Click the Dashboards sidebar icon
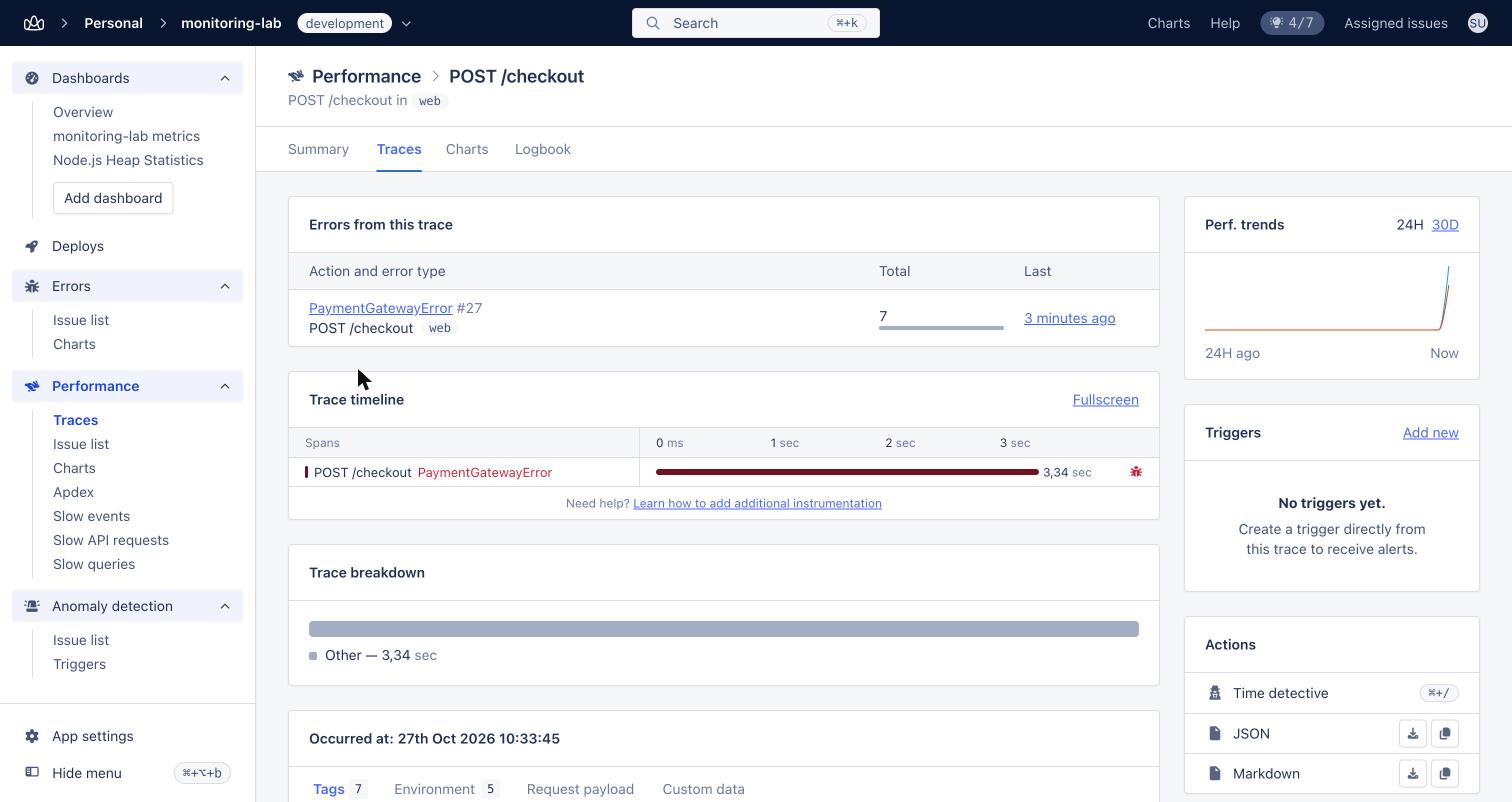Image resolution: width=1512 pixels, height=802 pixels. [x=32, y=78]
